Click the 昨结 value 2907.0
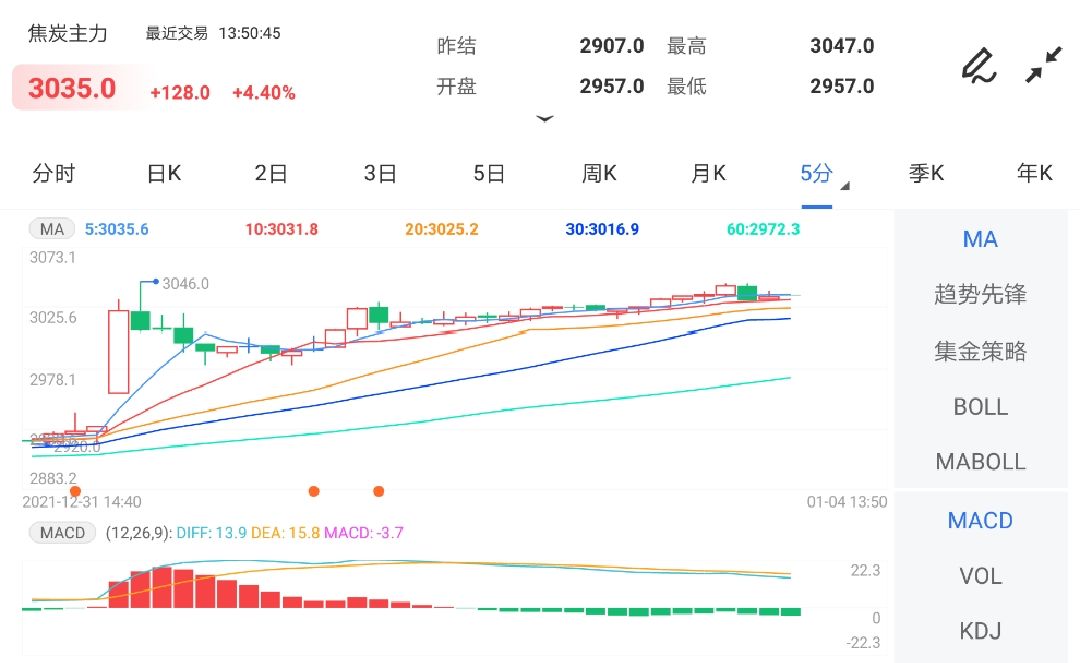This screenshot has width=1080, height=663. [x=612, y=46]
